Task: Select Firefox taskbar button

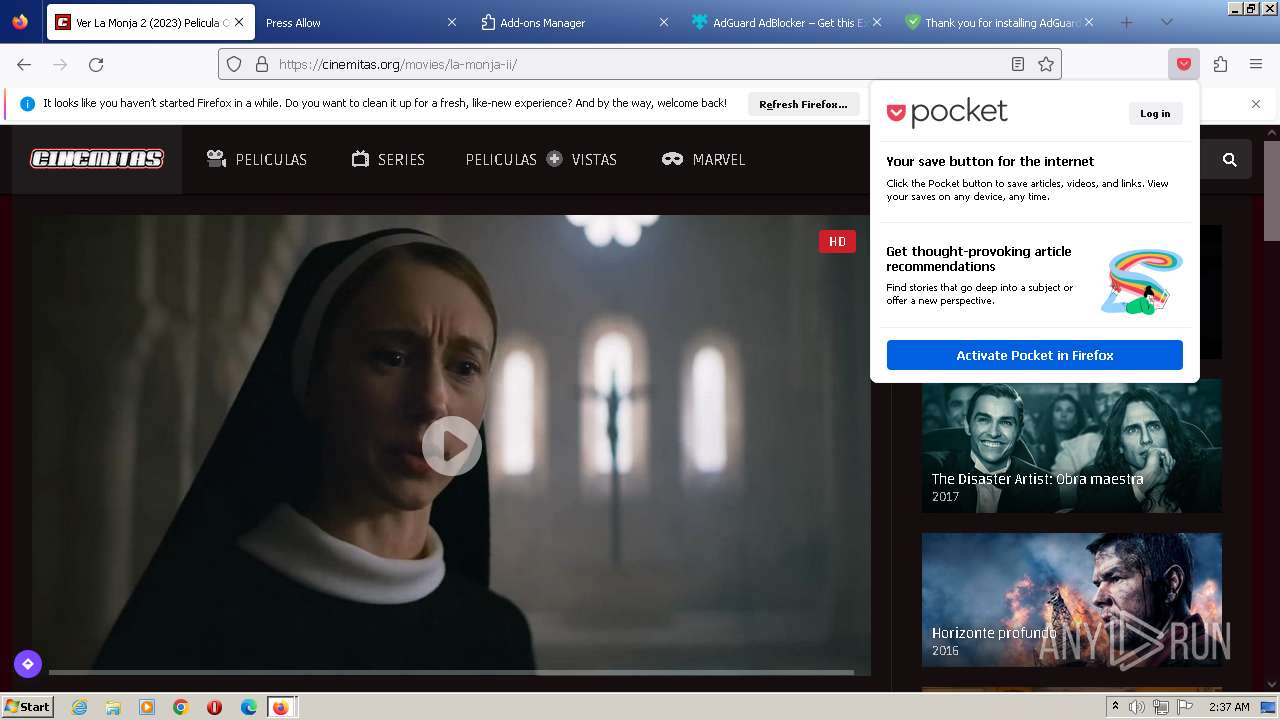Action: pos(281,707)
